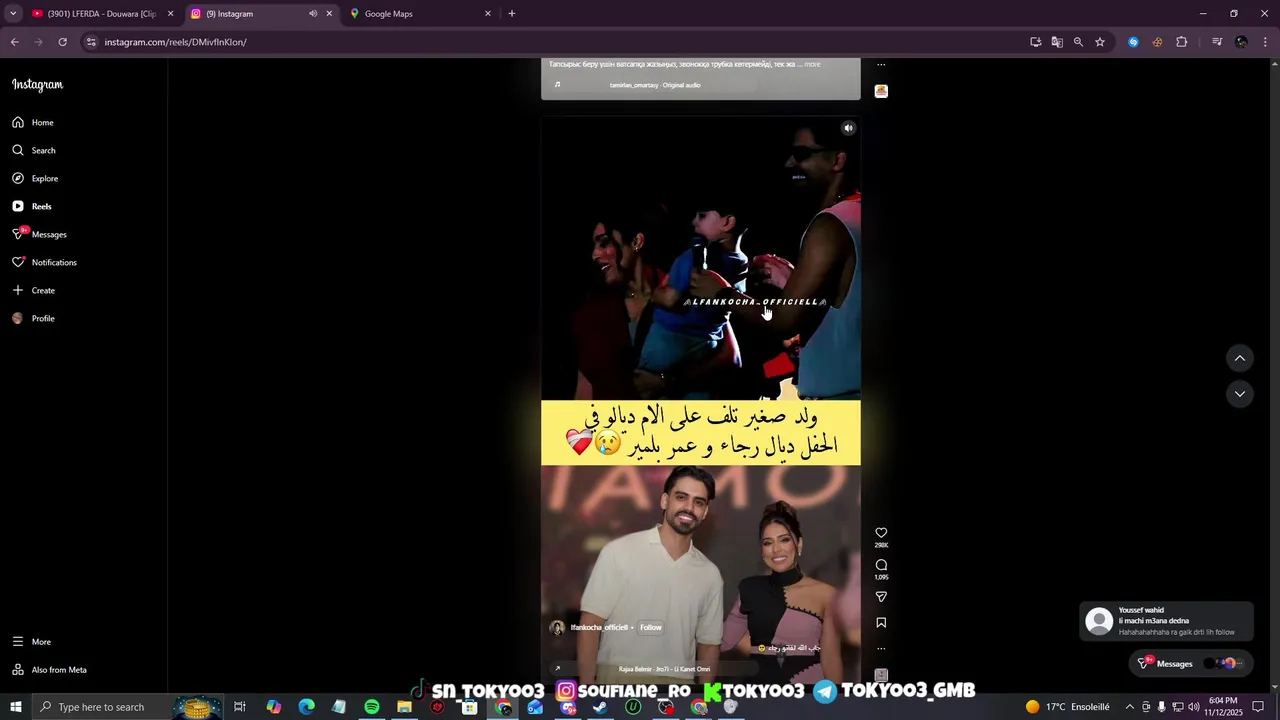The width and height of the screenshot is (1280, 720).
Task: Open comments on the reel
Action: [881, 565]
